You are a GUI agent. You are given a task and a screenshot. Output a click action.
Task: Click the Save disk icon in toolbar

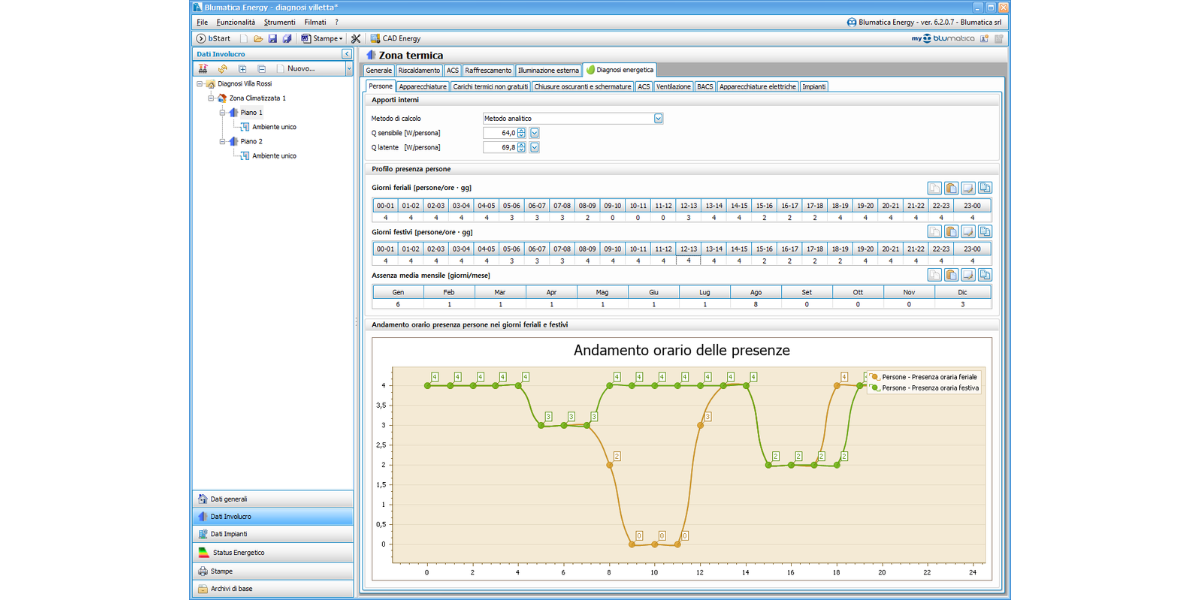click(x=272, y=38)
